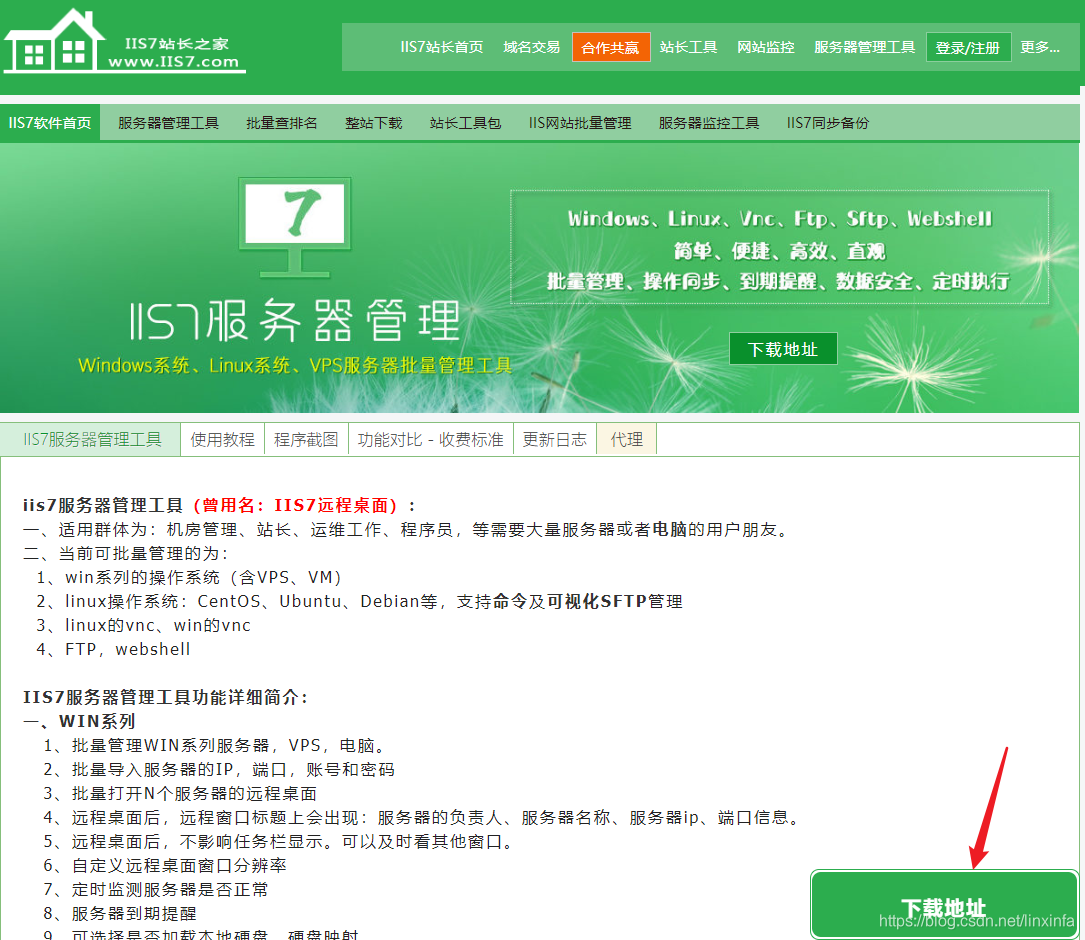Click the line 批量打开N个服务器的远程桌面
The width and height of the screenshot is (1085, 940).
click(x=180, y=793)
